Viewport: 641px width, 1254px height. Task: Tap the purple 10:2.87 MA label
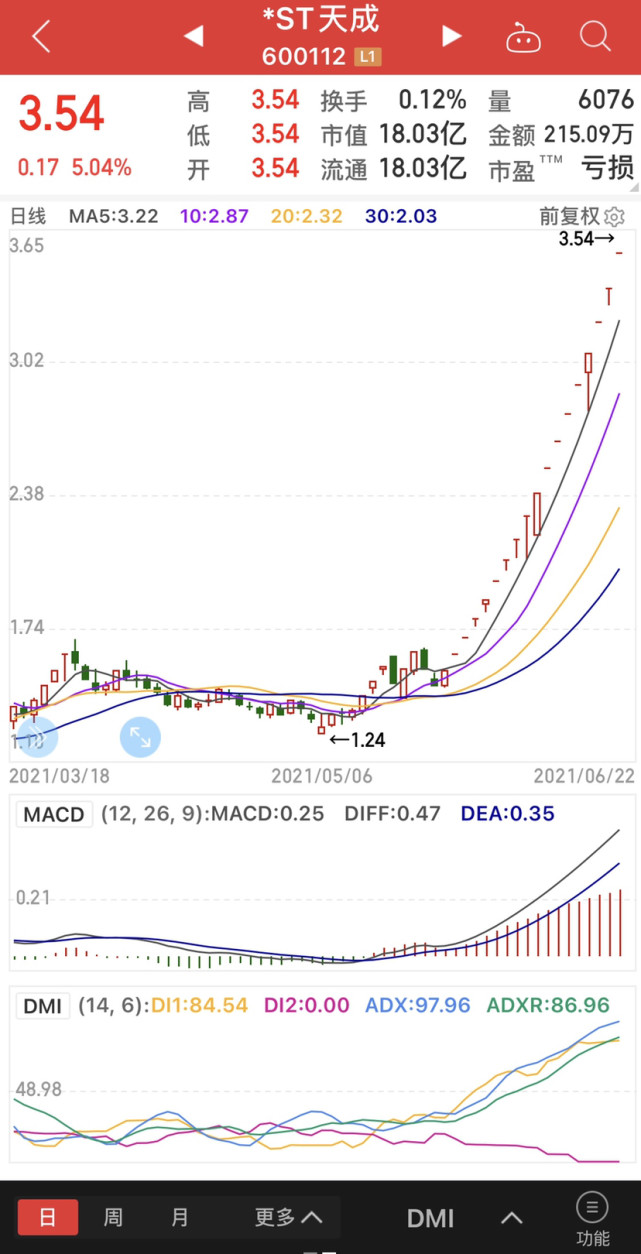pos(214,216)
